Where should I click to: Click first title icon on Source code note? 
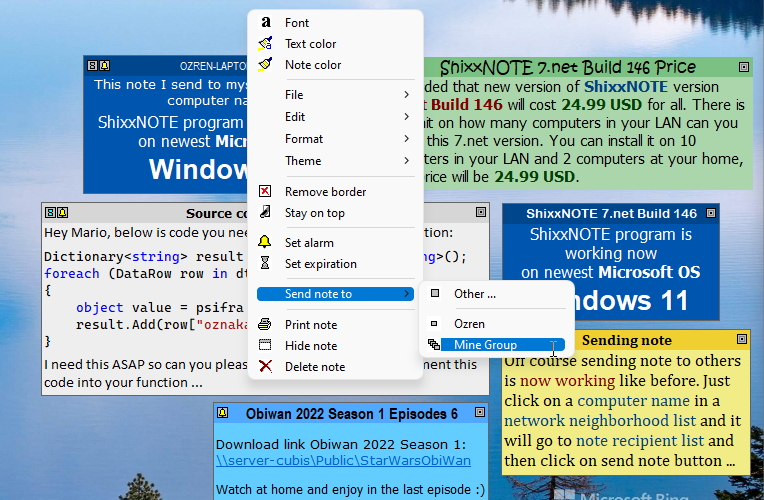click(x=50, y=212)
